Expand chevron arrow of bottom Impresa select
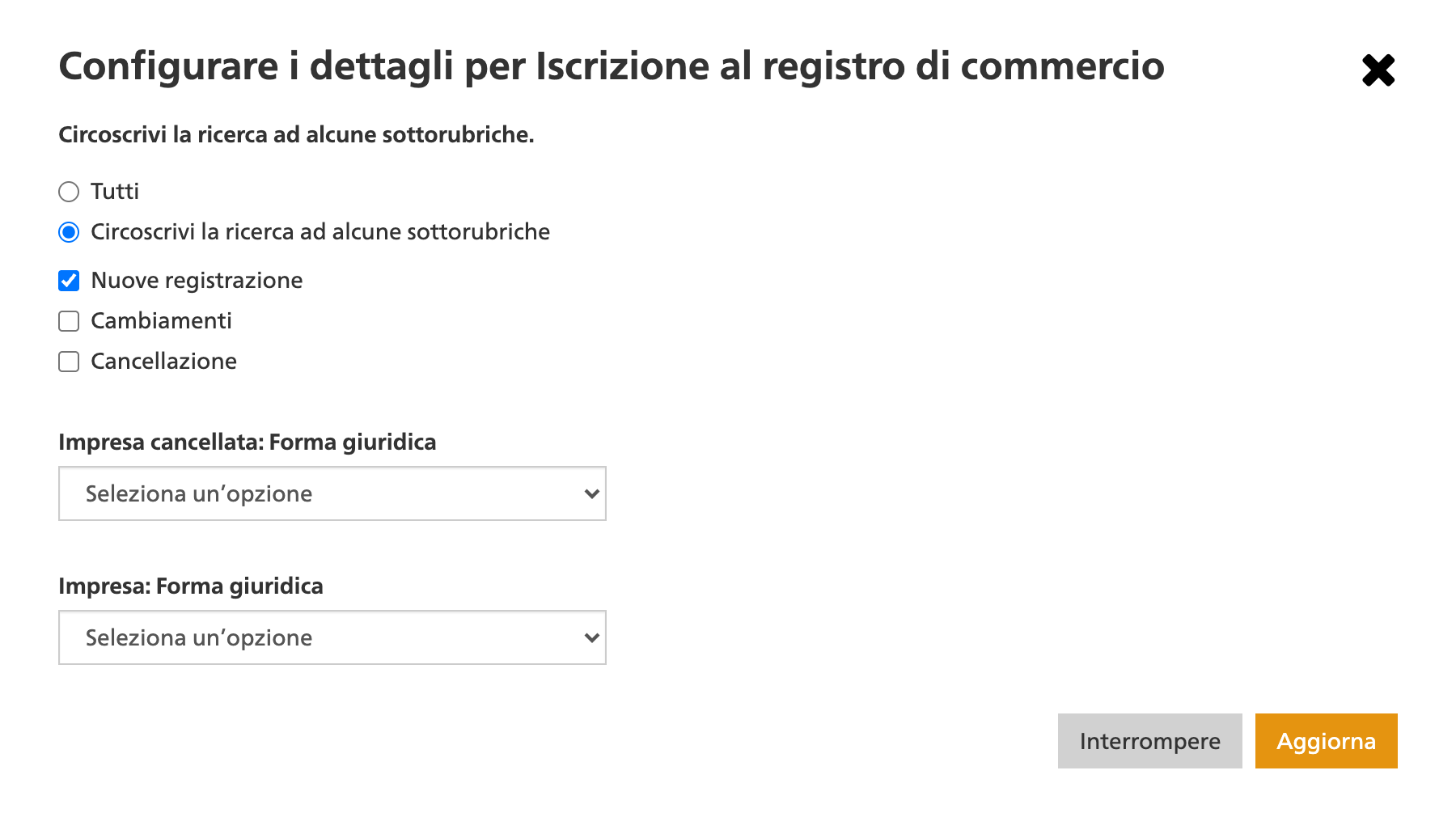 (x=591, y=637)
